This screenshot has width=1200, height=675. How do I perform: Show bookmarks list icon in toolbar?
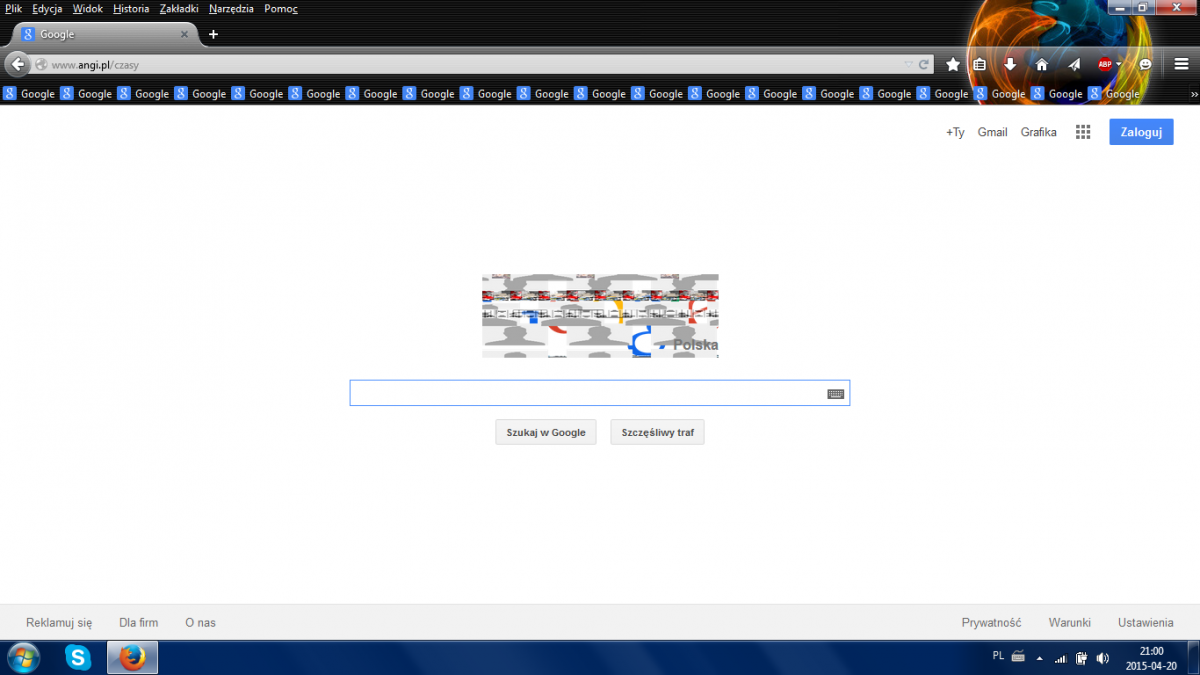point(980,64)
